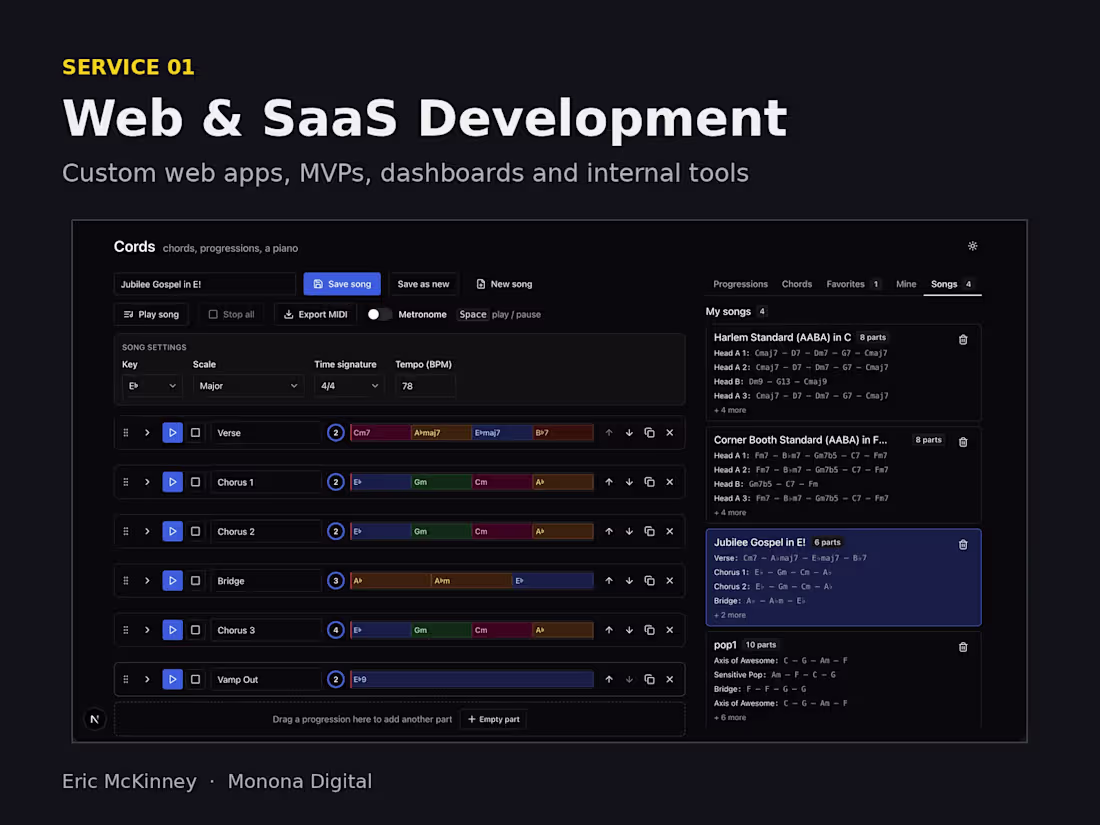Viewport: 1100px width, 825px height.
Task: Open the Key dropdown
Action: point(152,386)
